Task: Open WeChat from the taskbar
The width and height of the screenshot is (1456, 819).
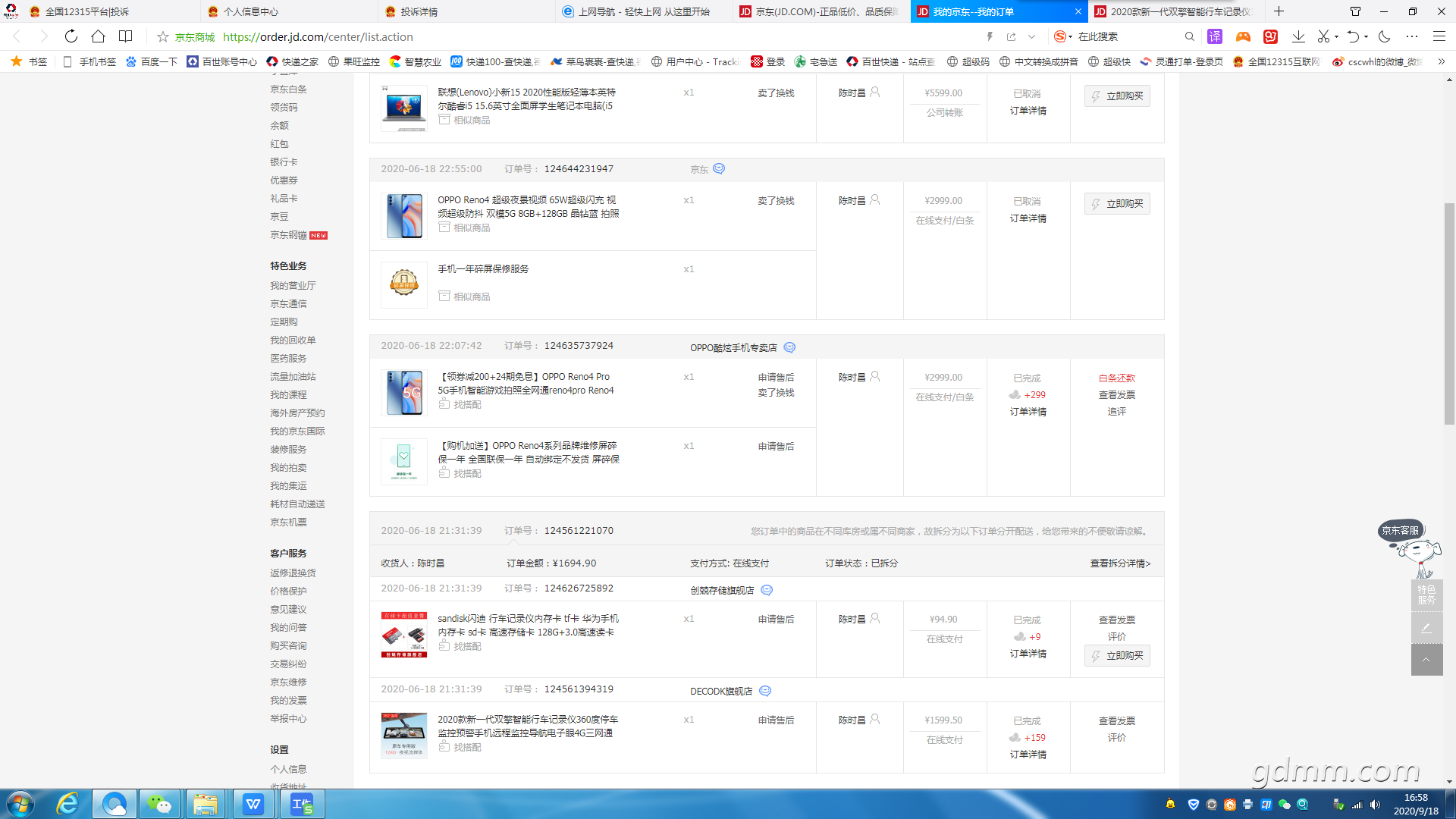Action: point(159,804)
